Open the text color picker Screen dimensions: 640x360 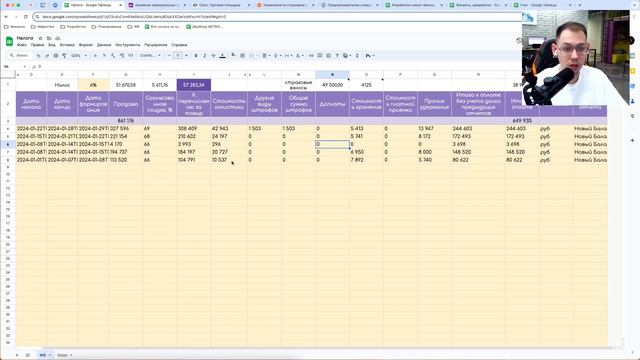point(222,56)
